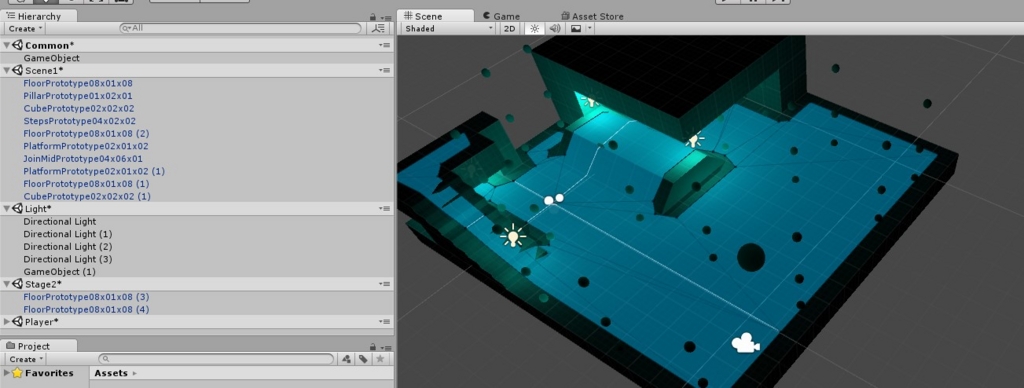The image size is (1024, 388).
Task: Toggle Scene view lighting sun button
Action: [535, 29]
